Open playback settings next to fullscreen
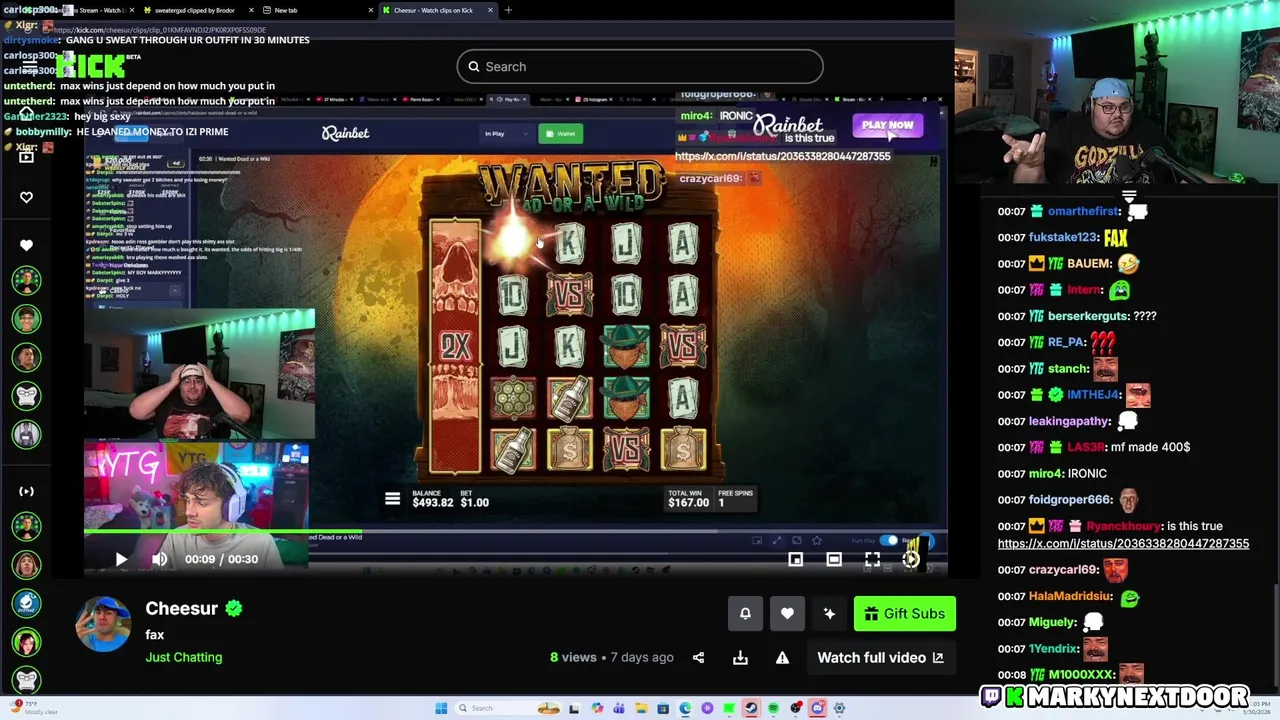1280x720 pixels. (911, 559)
